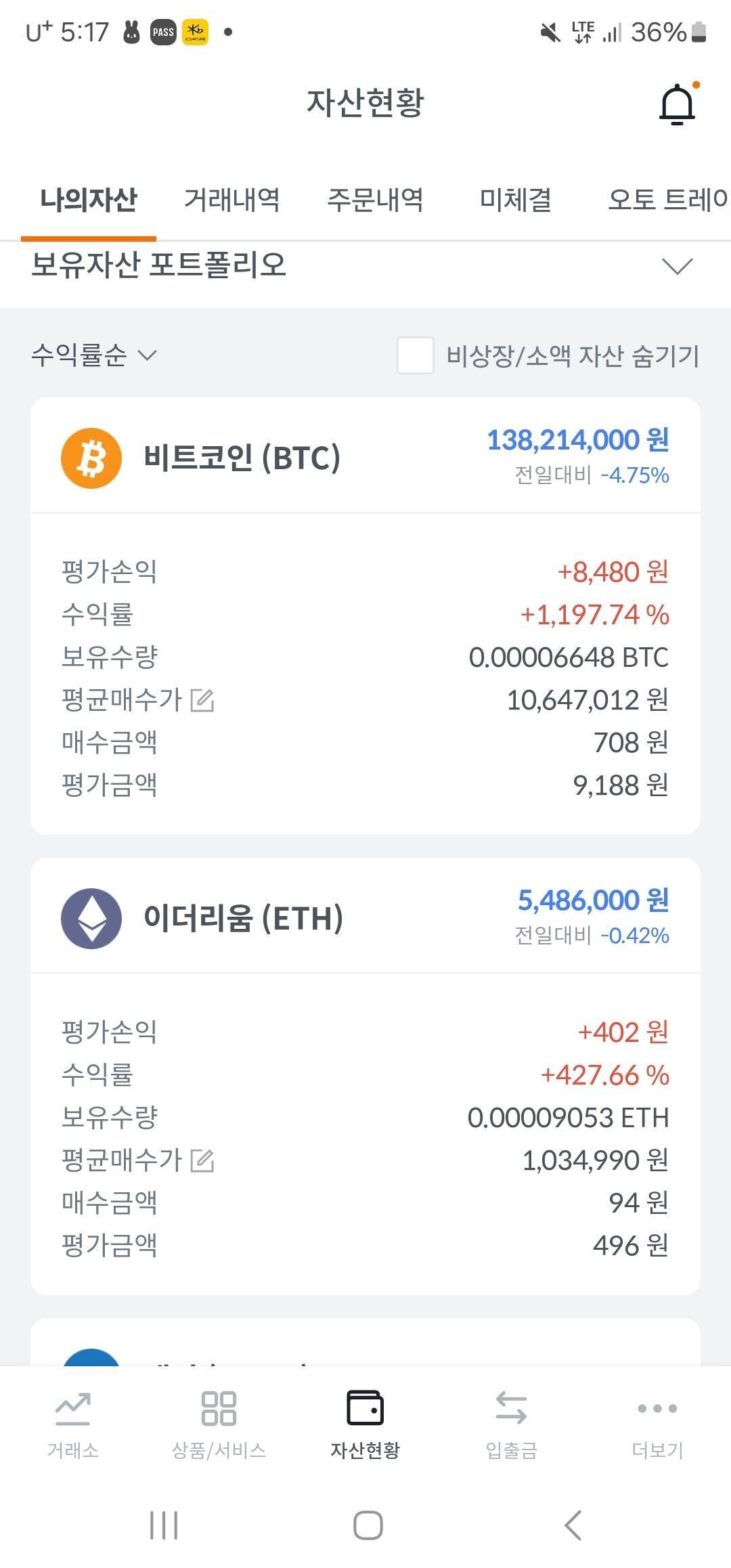Open the 수익률순 sort dropdown
The image size is (731, 1568).
(x=93, y=355)
